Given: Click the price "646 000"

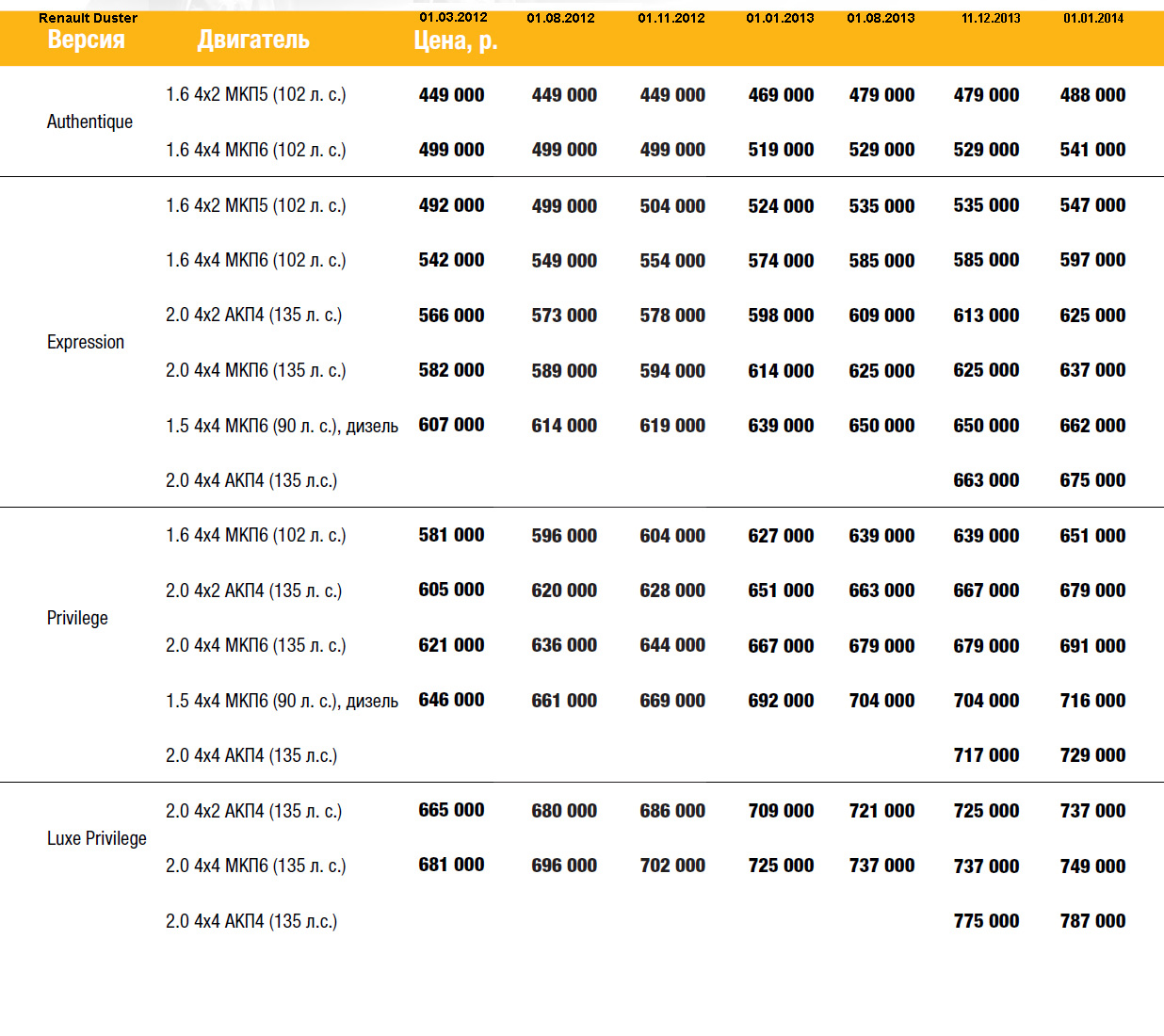Looking at the screenshot, I should (x=451, y=700).
